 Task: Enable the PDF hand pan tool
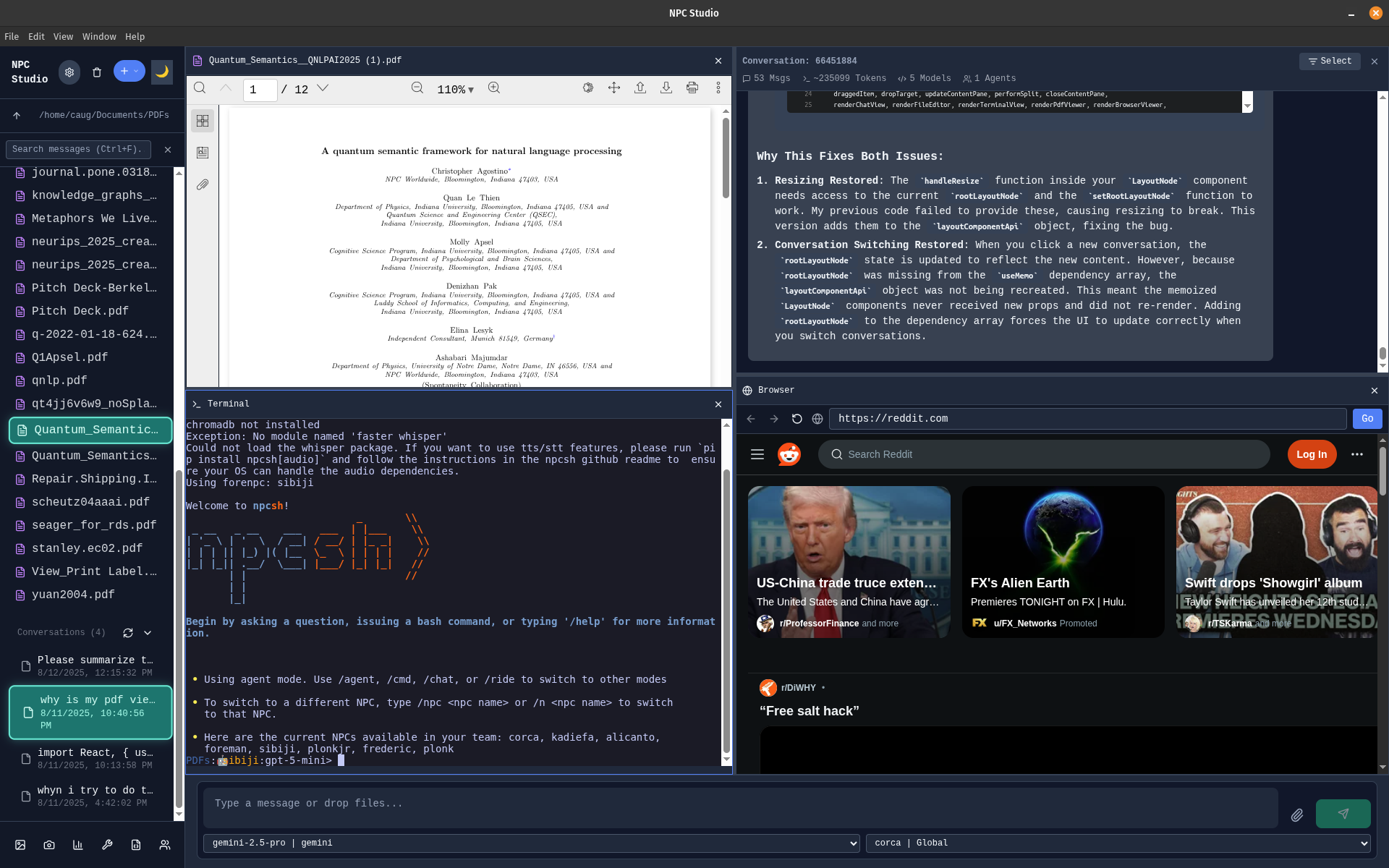pos(614,88)
